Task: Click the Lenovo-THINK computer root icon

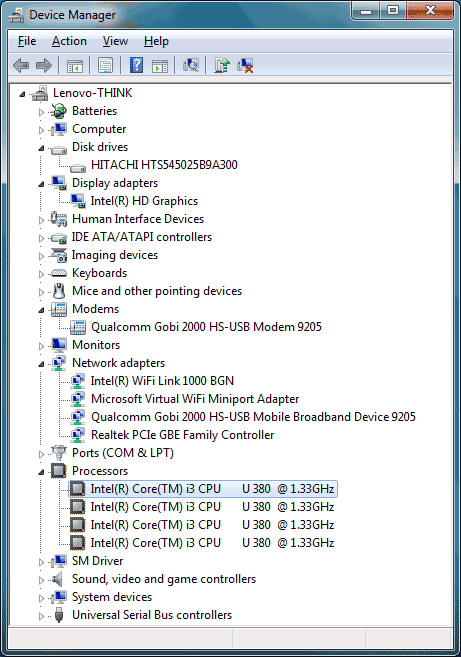Action: coord(40,93)
